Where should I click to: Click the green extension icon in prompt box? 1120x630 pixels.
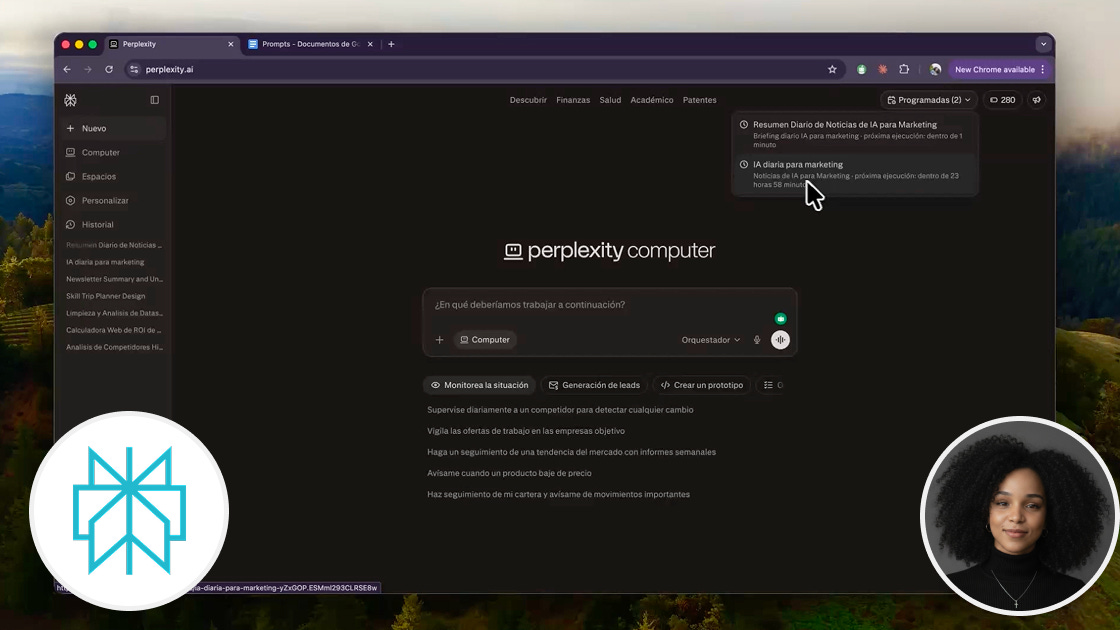(781, 319)
